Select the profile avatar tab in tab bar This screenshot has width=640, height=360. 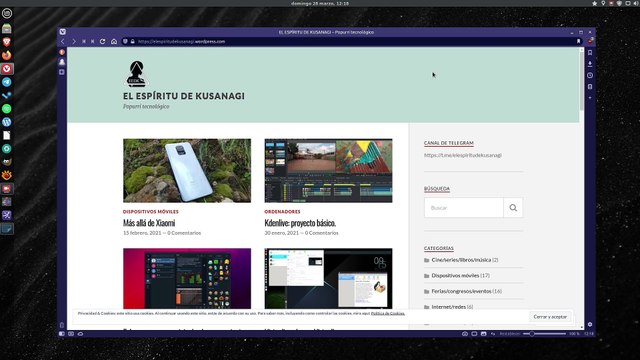[x=62, y=62]
